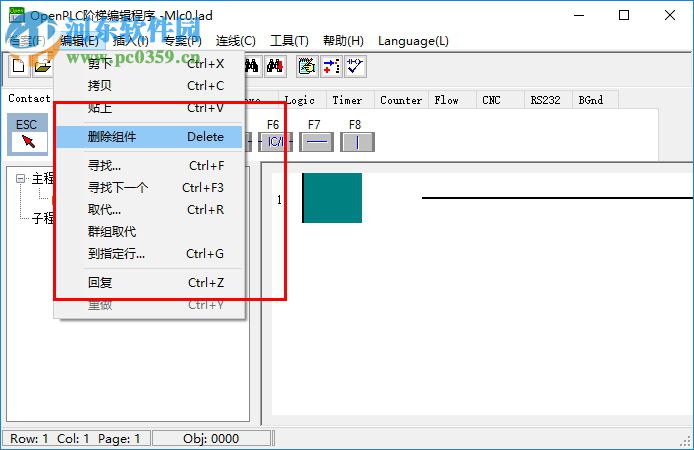
Task: Switch to the Timer tab
Action: [x=350, y=100]
